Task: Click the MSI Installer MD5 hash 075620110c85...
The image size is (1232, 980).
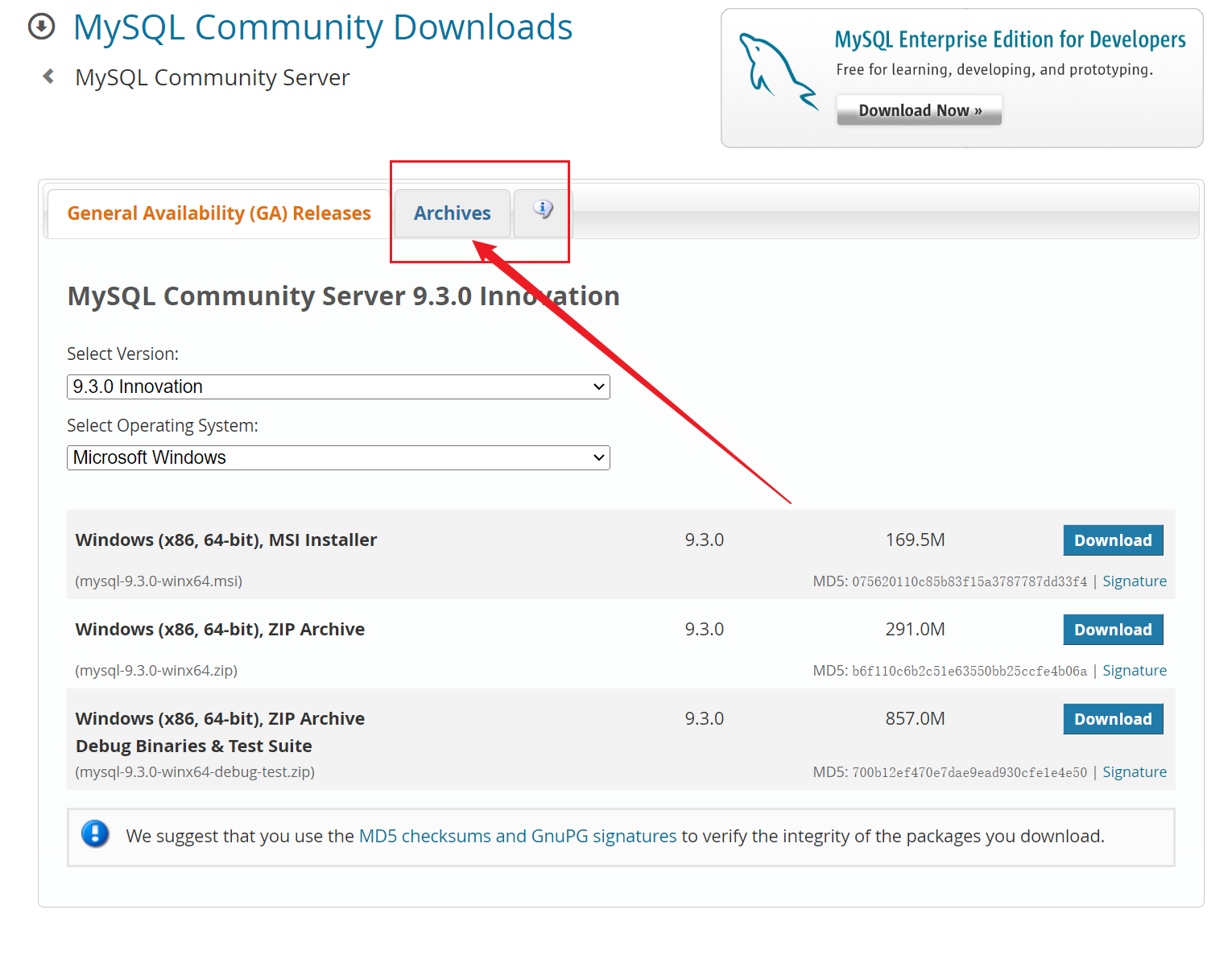Action: [969, 581]
